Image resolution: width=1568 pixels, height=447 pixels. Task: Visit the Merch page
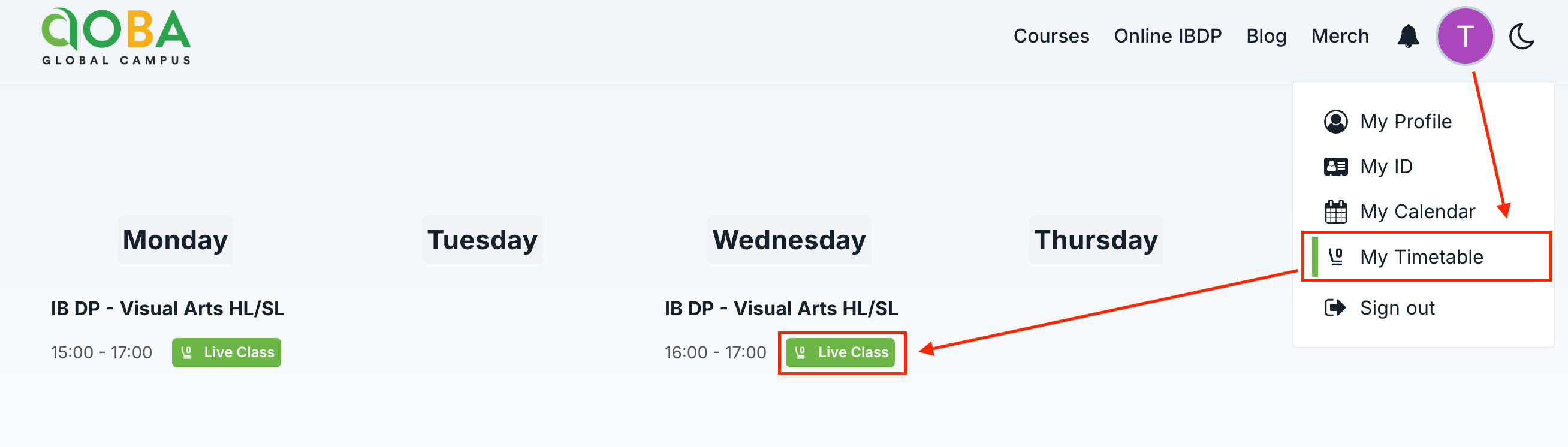(1340, 37)
